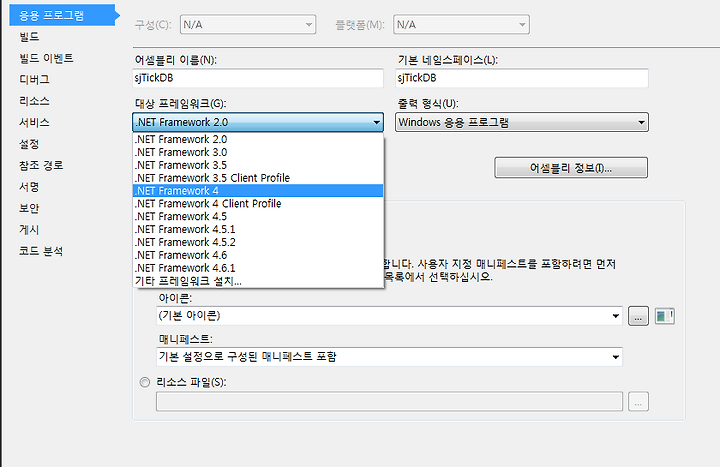The height and width of the screenshot is (467, 720).
Task: Click the 어셈블리 이름 text field
Action: [x=258, y=78]
